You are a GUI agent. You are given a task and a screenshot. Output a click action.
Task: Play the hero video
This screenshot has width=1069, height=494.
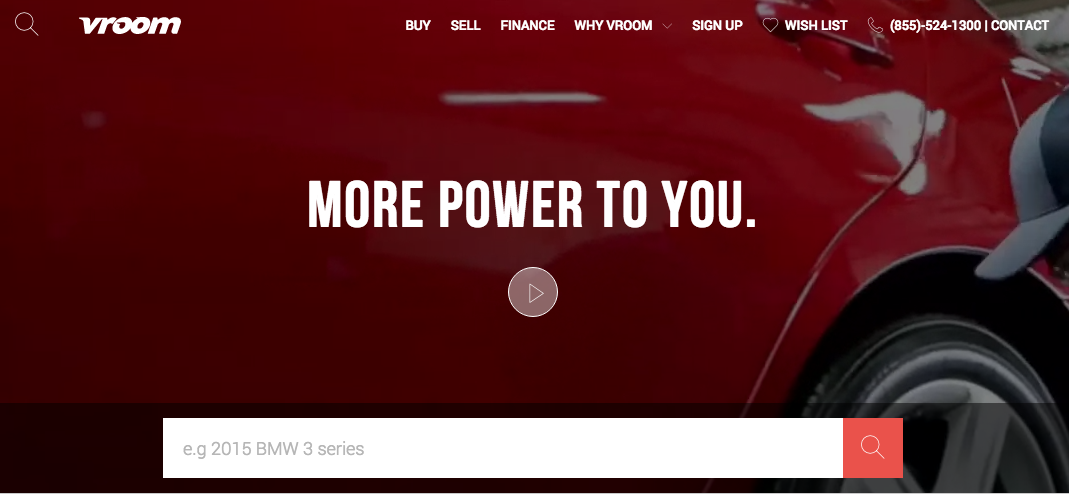[x=533, y=292]
